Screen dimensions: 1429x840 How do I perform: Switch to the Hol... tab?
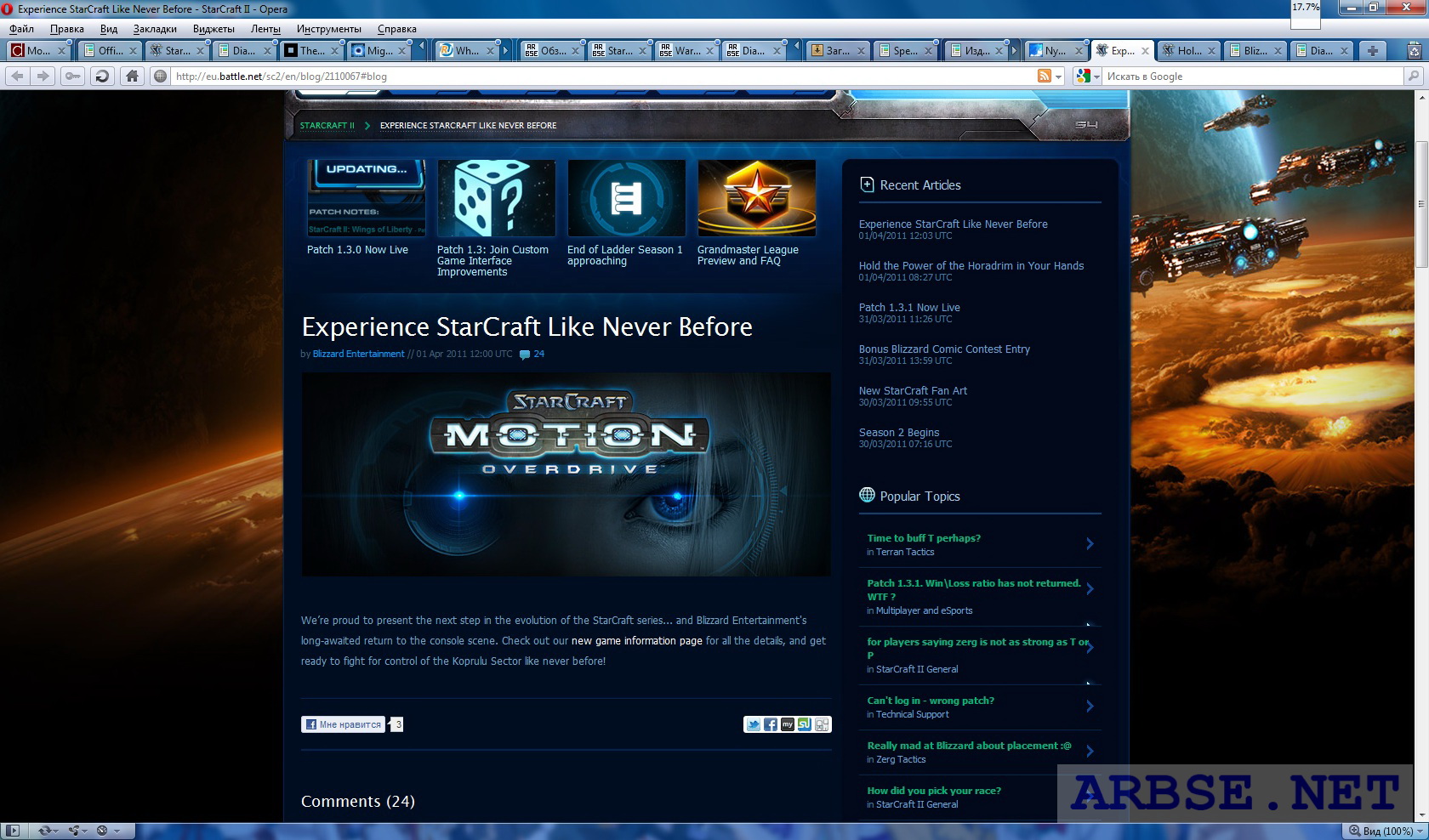coord(1188,51)
